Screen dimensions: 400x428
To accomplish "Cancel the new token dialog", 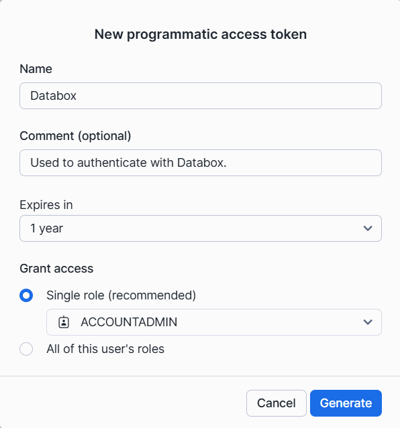I will pyautogui.click(x=276, y=403).
